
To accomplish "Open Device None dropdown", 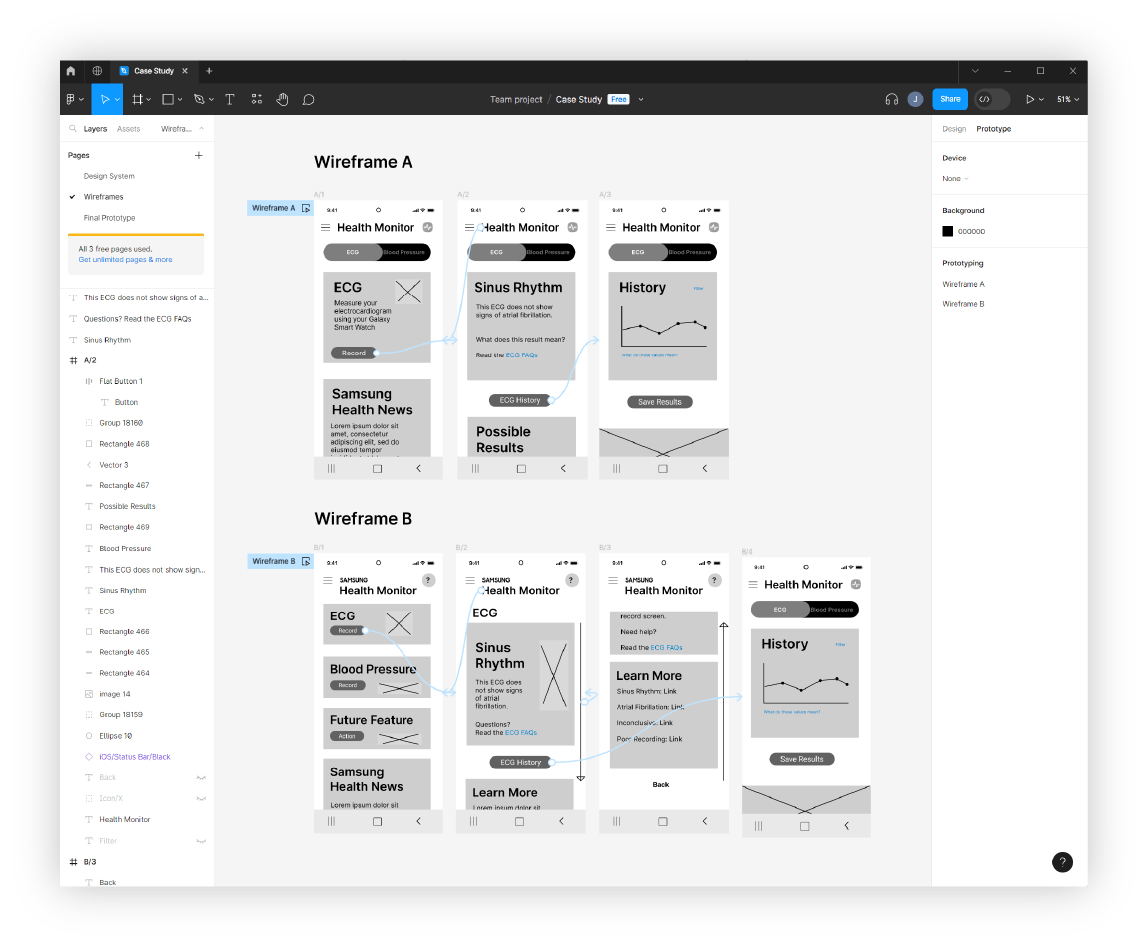I will tap(955, 179).
